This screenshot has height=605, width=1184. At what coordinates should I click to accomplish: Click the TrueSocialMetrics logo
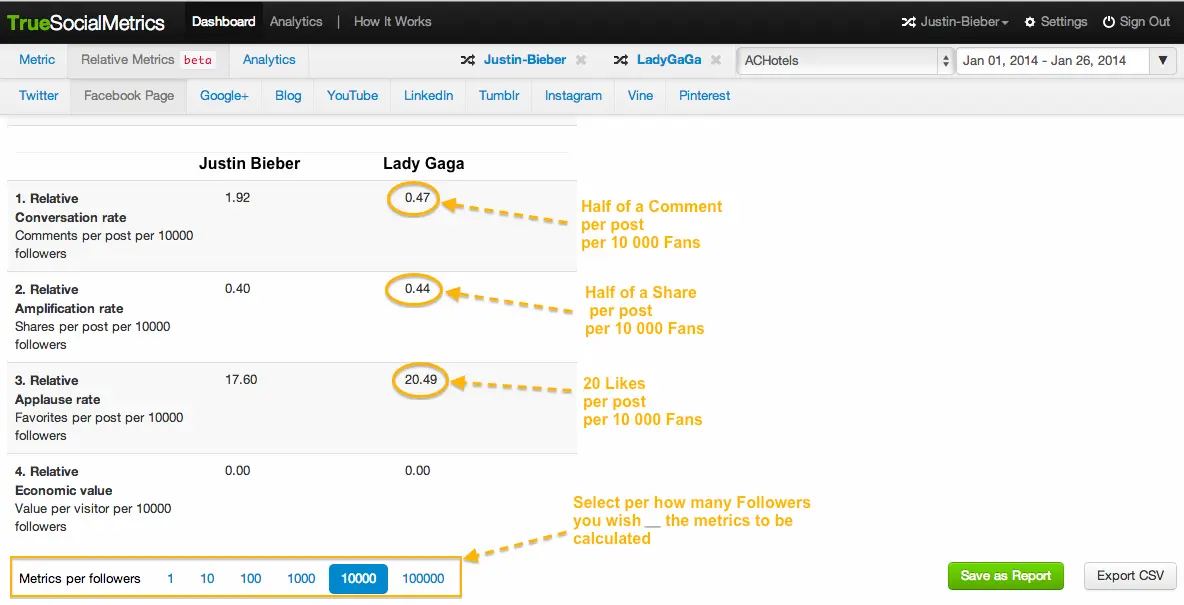coord(86,22)
